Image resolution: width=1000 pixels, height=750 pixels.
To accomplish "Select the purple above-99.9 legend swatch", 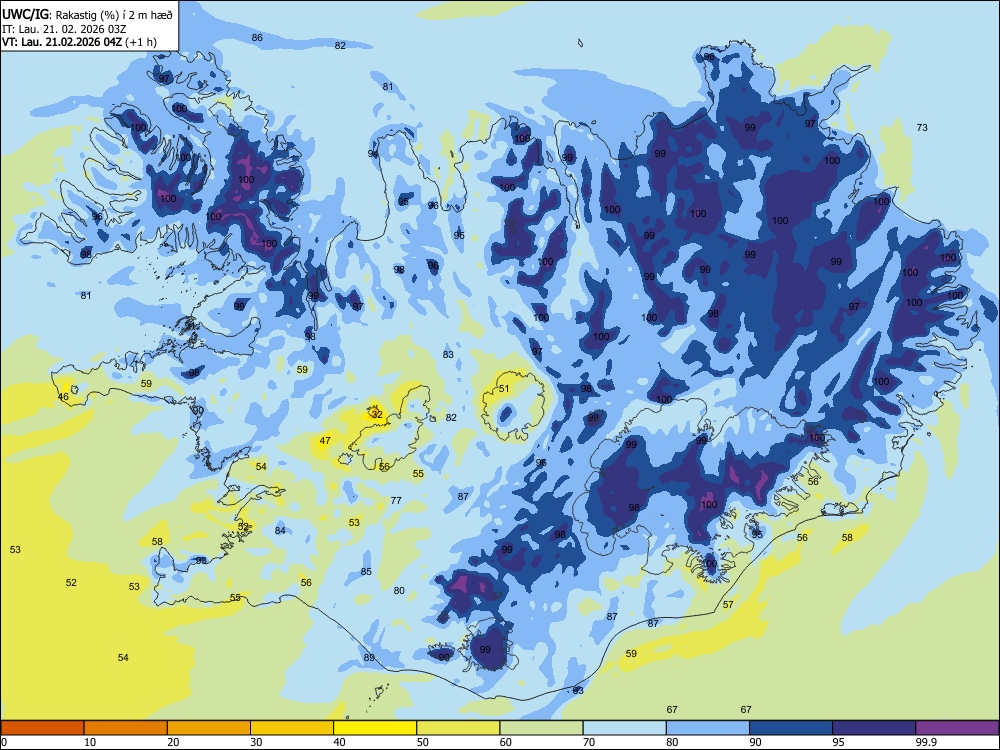I will pos(957,728).
